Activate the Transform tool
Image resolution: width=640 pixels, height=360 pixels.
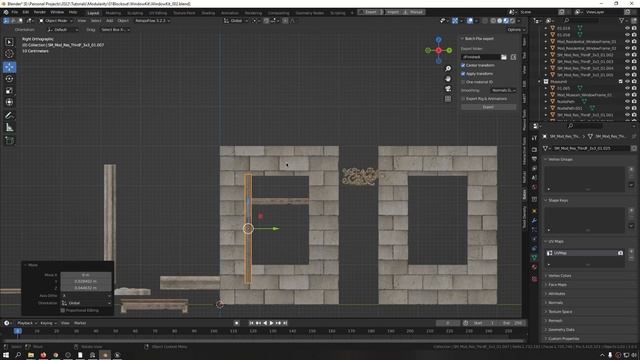pos(9,102)
